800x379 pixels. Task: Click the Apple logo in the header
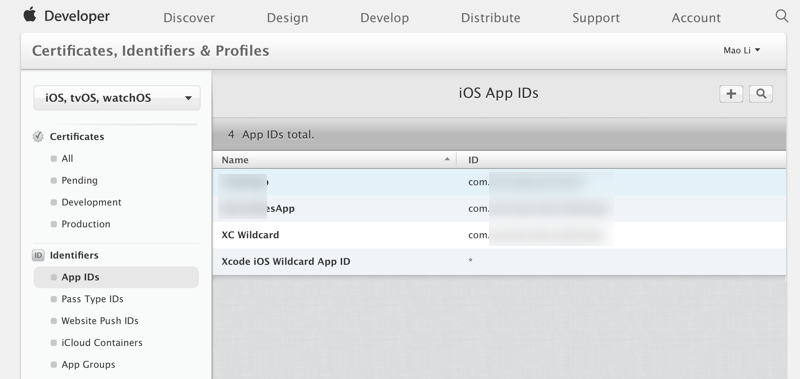(x=30, y=15)
